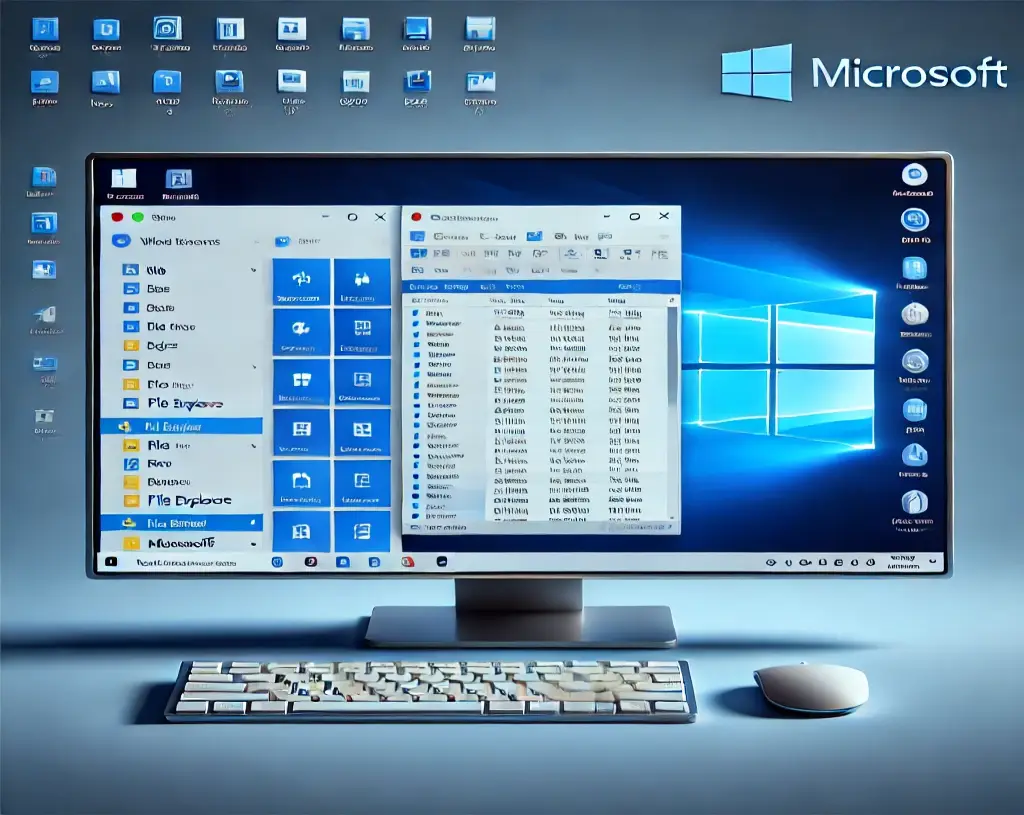Open the bottom-right tile in the Start tile grid
The width and height of the screenshot is (1024, 815).
361,531
